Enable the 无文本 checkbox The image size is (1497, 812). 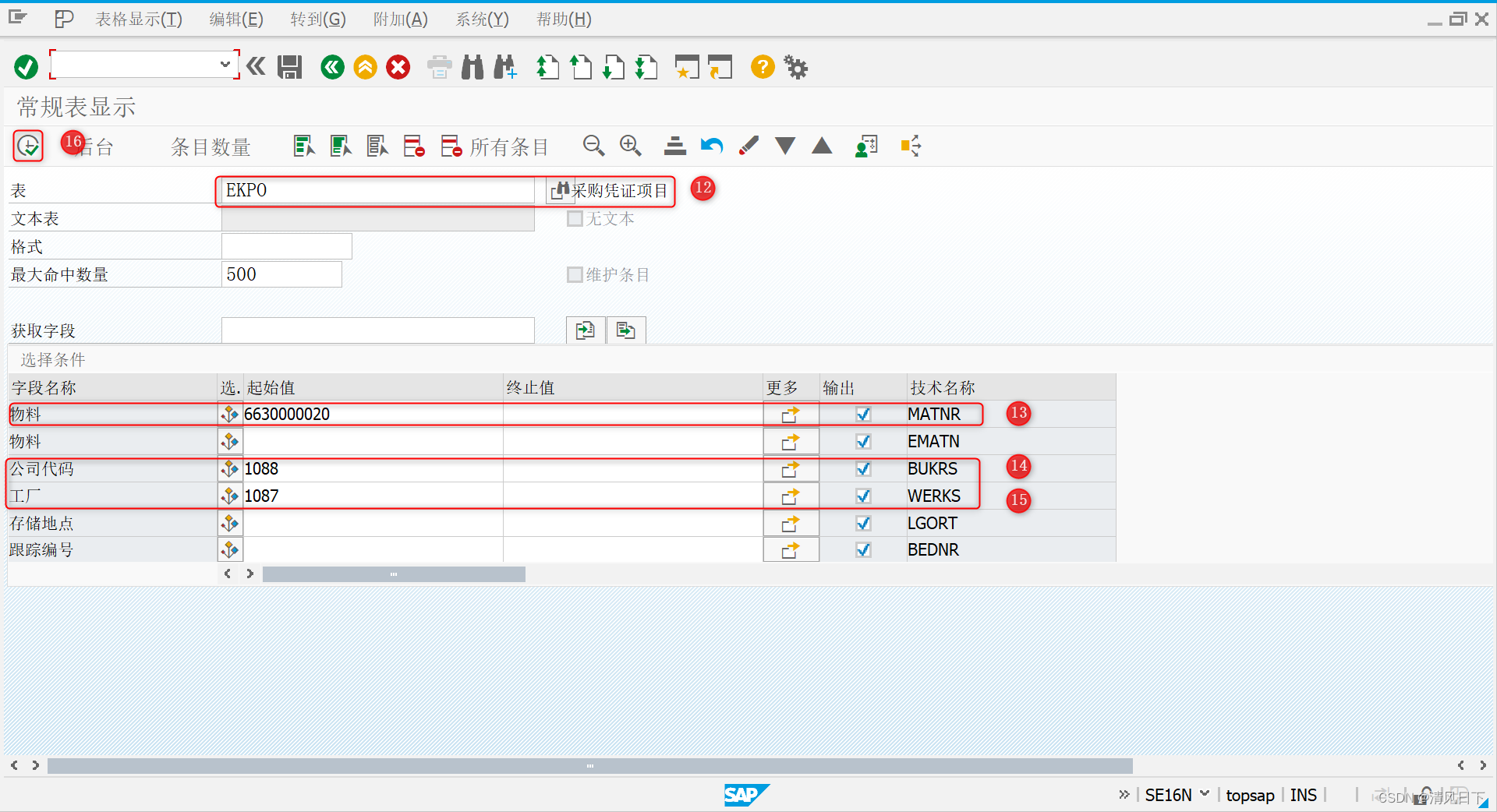(x=575, y=218)
